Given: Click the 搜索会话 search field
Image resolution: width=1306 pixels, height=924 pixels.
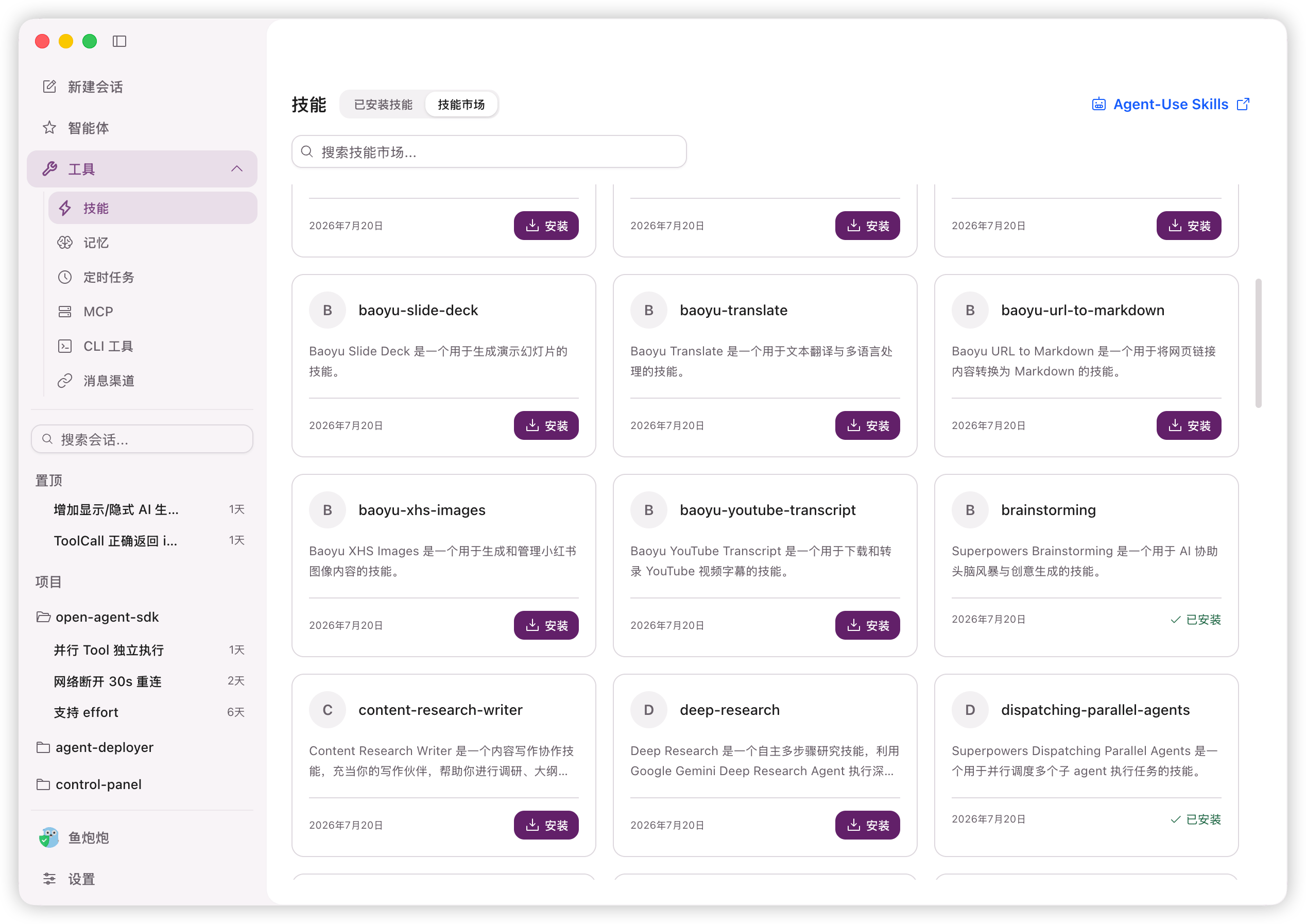Looking at the screenshot, I should coord(142,439).
